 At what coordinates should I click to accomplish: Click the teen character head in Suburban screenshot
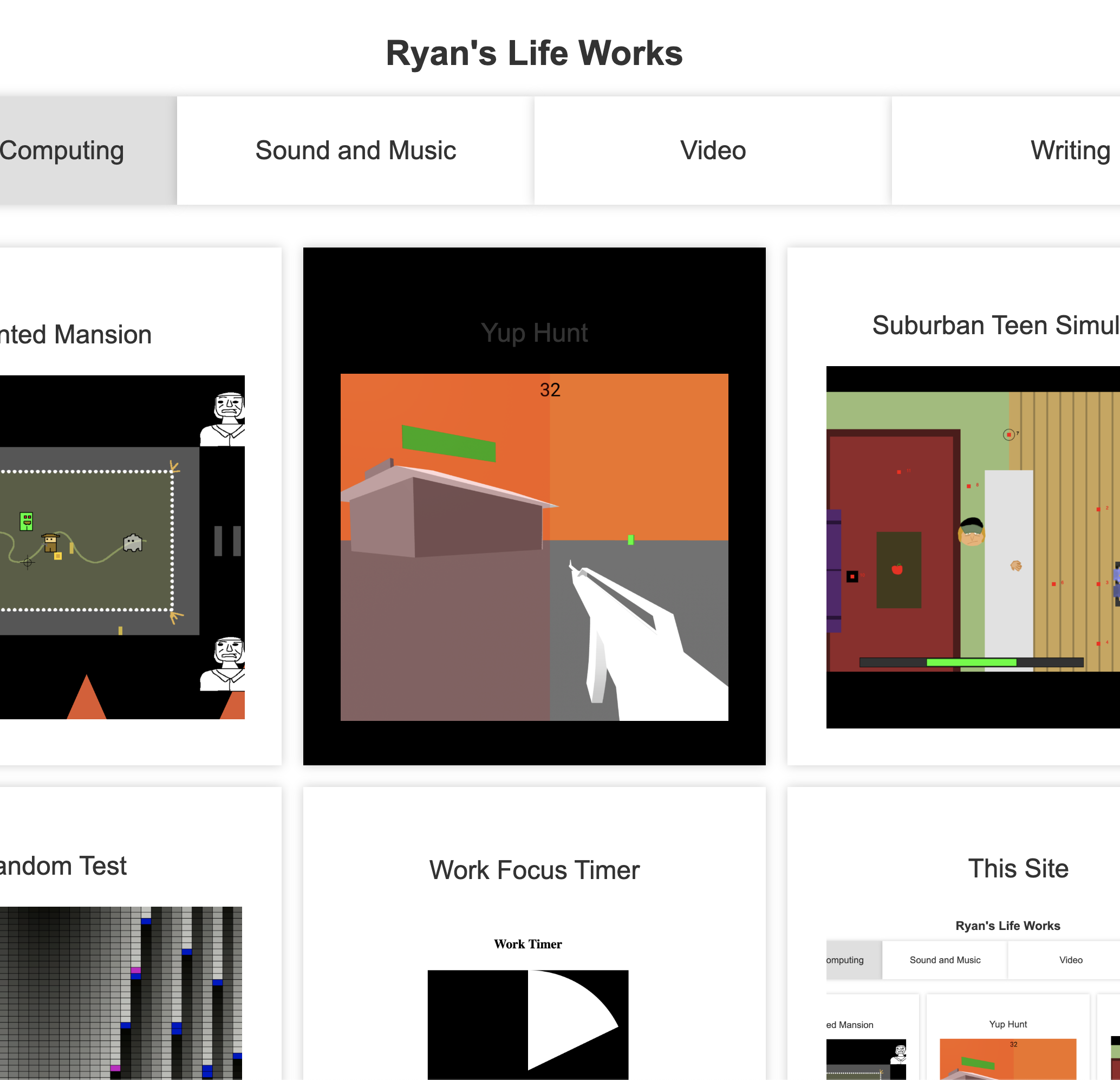(x=972, y=531)
